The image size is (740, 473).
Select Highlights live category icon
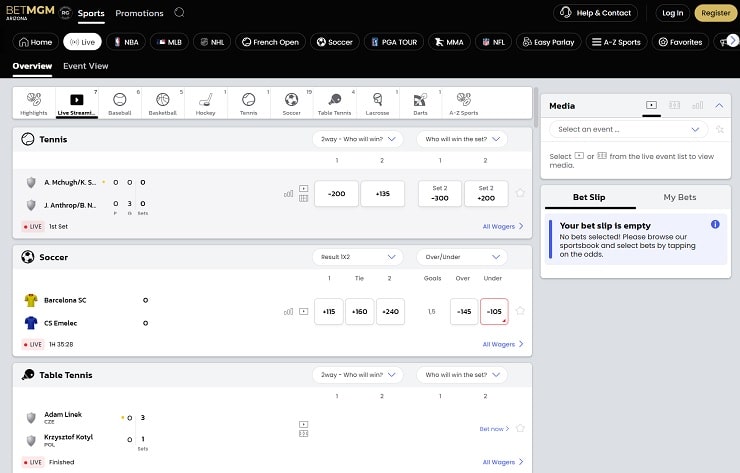click(x=34, y=103)
